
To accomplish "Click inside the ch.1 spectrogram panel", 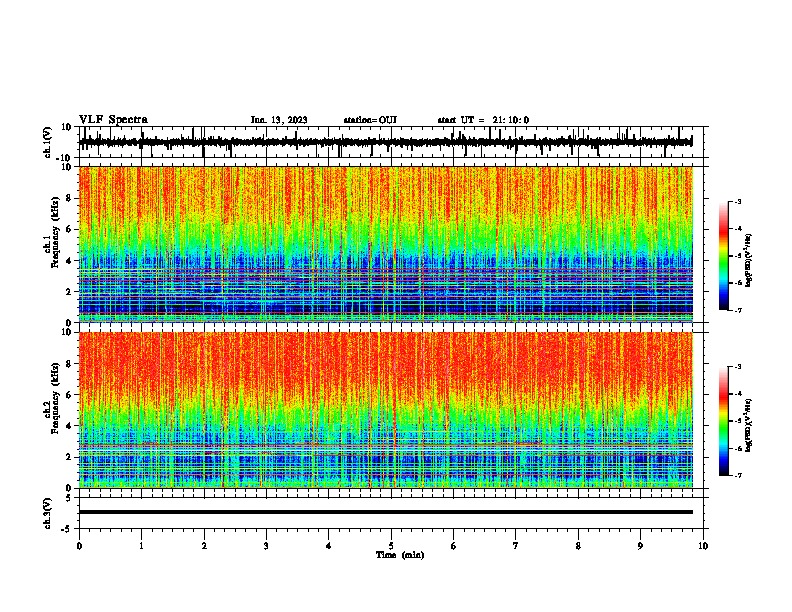I will point(385,244).
